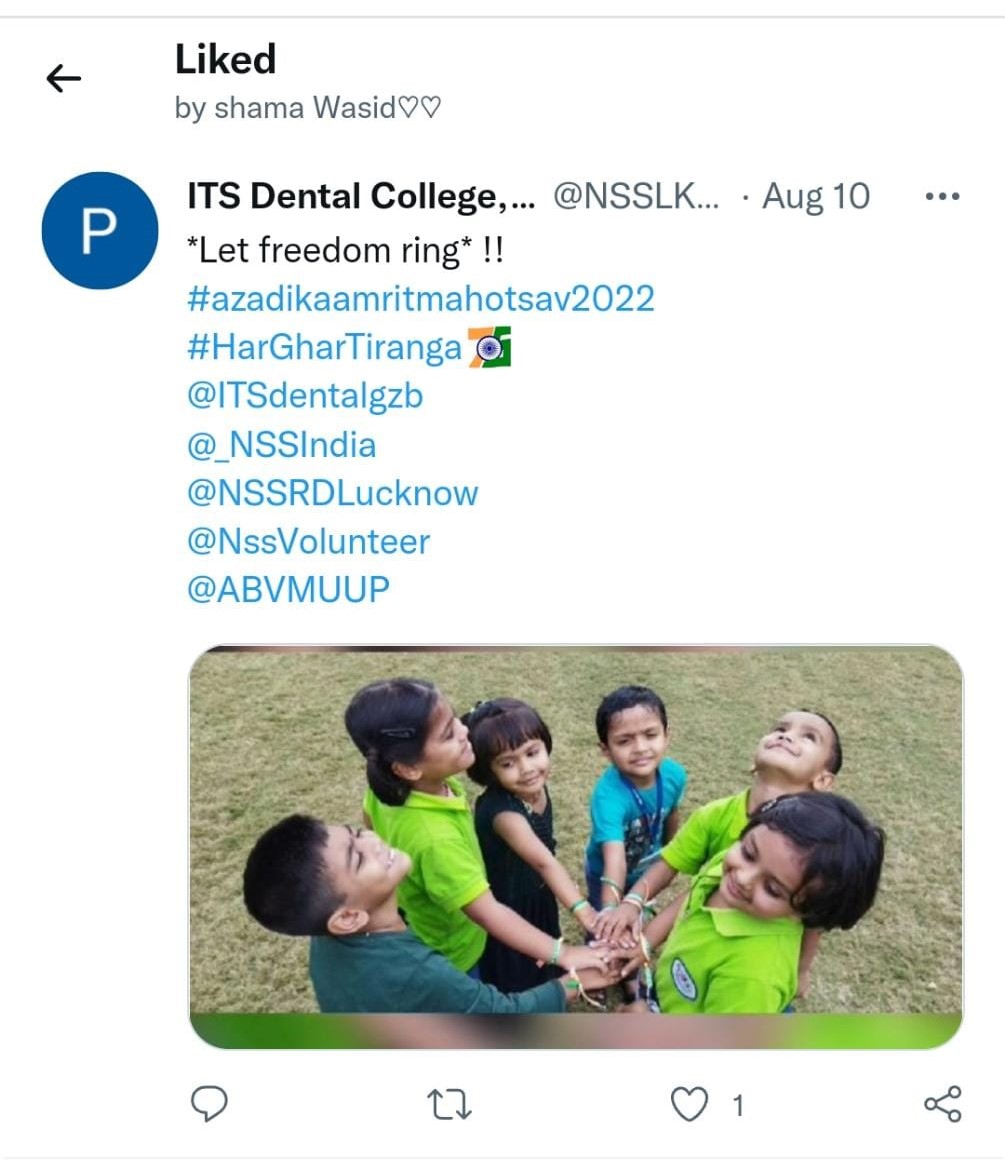Toggle the heart like icon
This screenshot has width=1005, height=1169.
[x=688, y=1104]
